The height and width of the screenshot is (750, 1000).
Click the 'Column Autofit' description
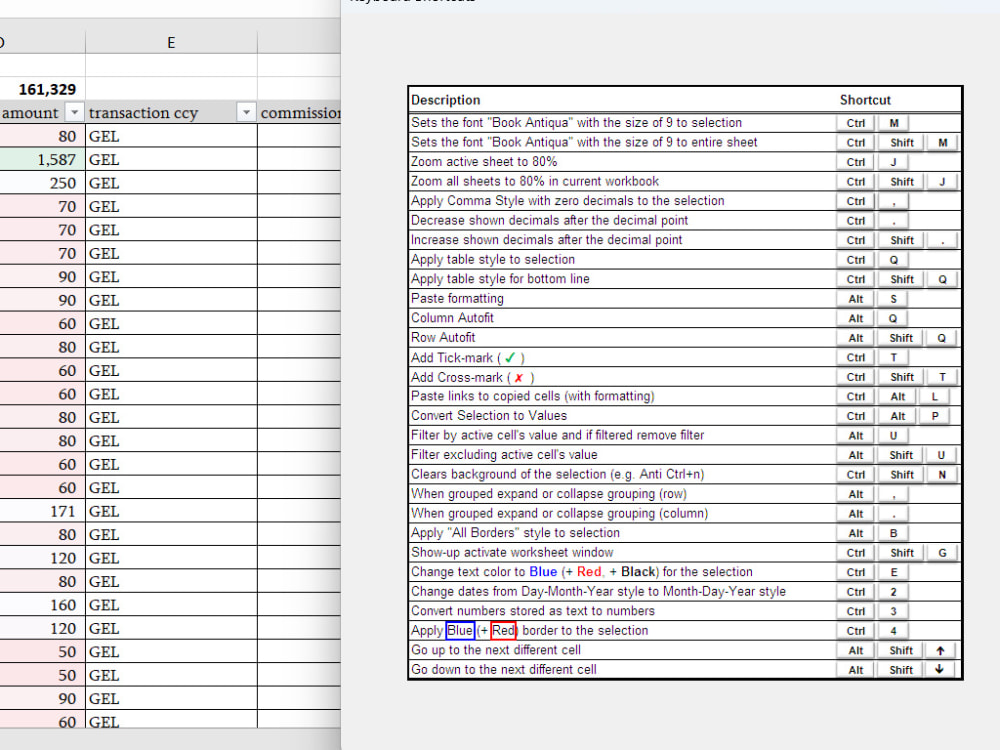[452, 318]
